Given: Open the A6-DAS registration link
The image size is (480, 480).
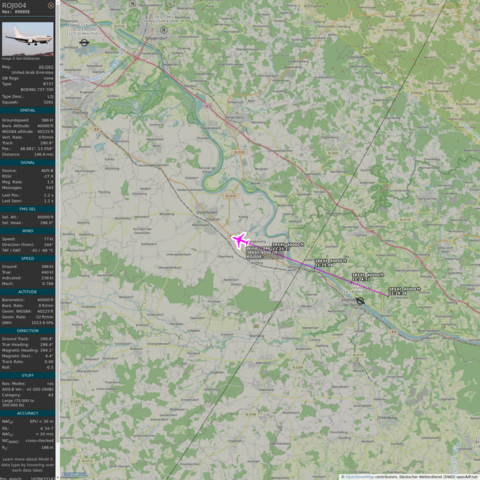Looking at the screenshot, I should 46,67.
